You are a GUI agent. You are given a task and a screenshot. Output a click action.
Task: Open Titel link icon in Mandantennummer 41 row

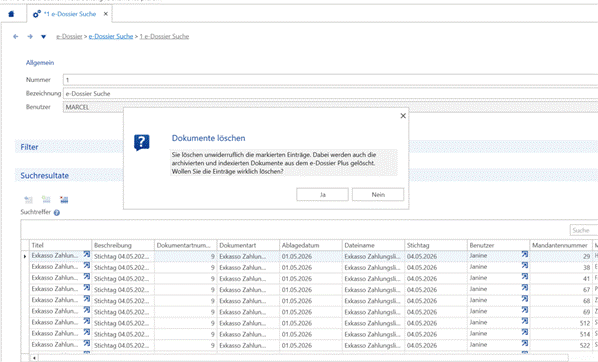coord(87,277)
